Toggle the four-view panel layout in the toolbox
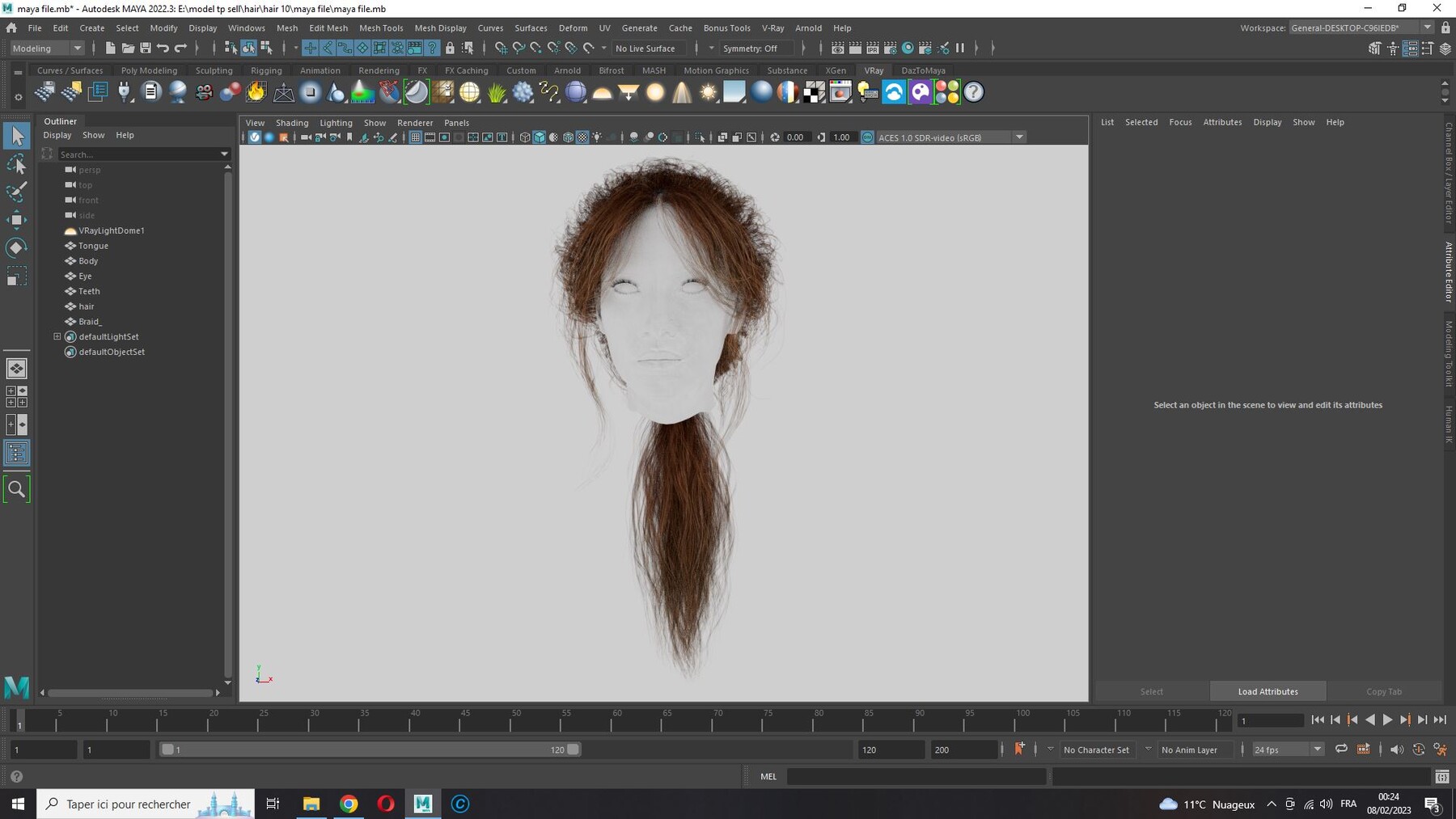 pos(16,396)
